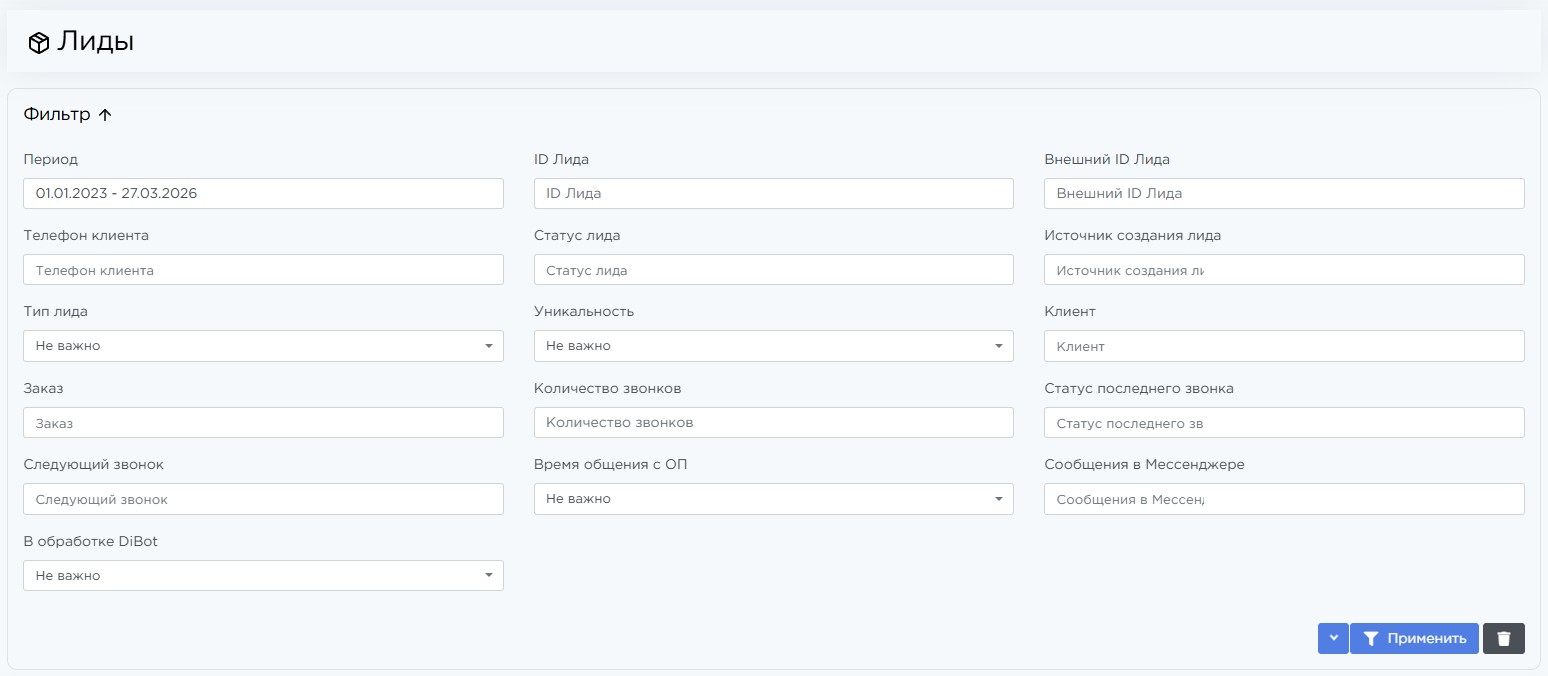Click the Внешний ID Лида field
Screen dimensions: 1548x676
coord(1283,193)
